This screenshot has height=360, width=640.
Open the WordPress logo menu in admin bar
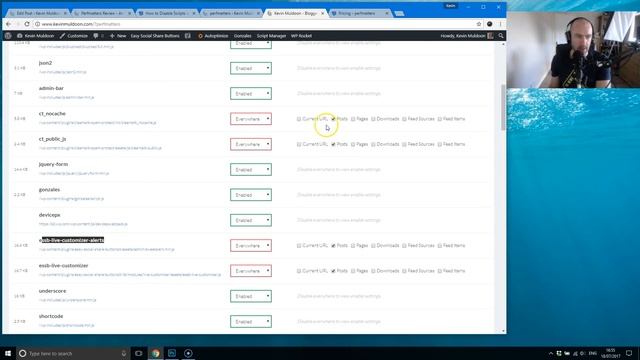[x=8, y=36]
